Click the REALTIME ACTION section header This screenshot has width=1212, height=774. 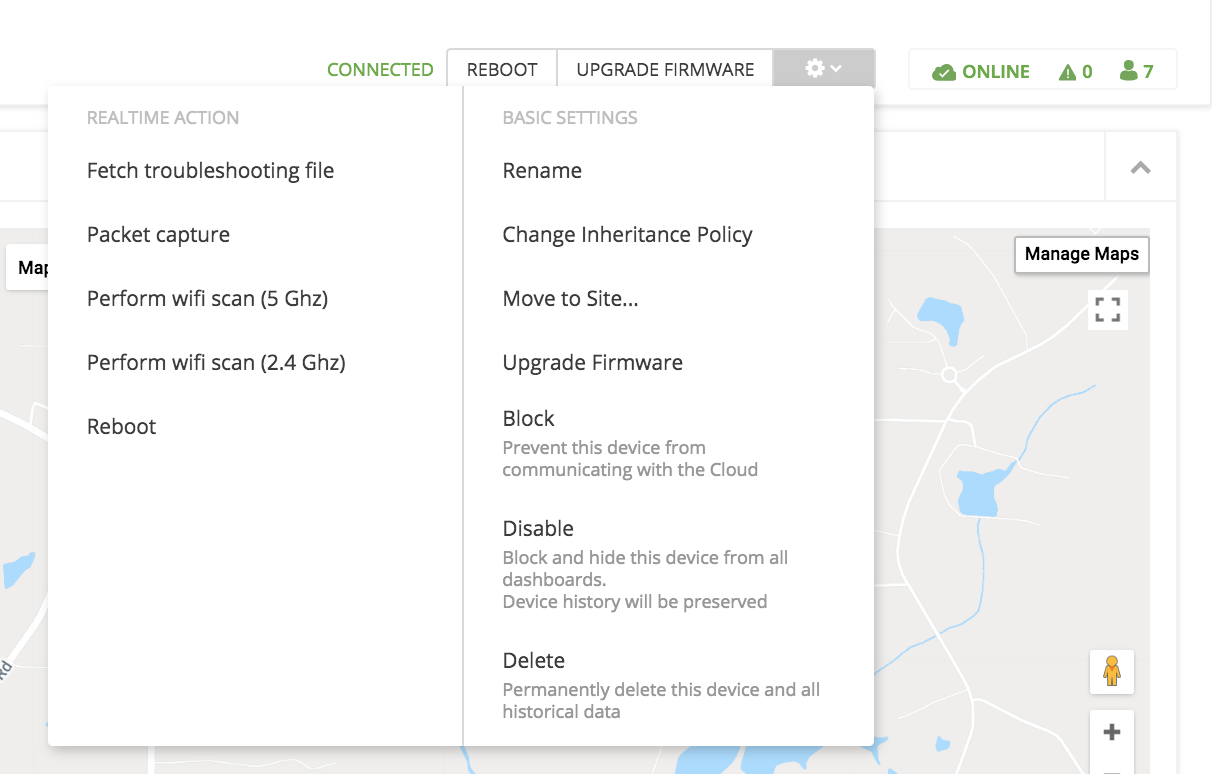coord(163,117)
